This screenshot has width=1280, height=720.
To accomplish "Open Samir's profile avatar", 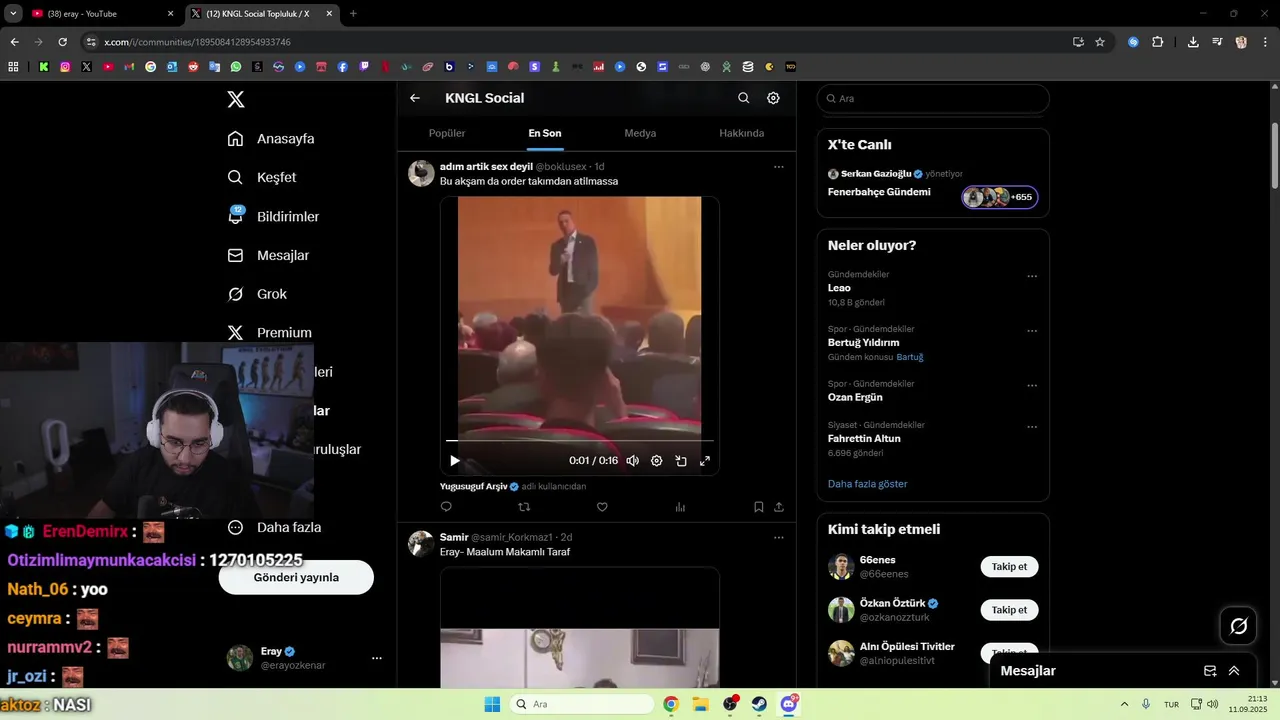I will point(421,544).
